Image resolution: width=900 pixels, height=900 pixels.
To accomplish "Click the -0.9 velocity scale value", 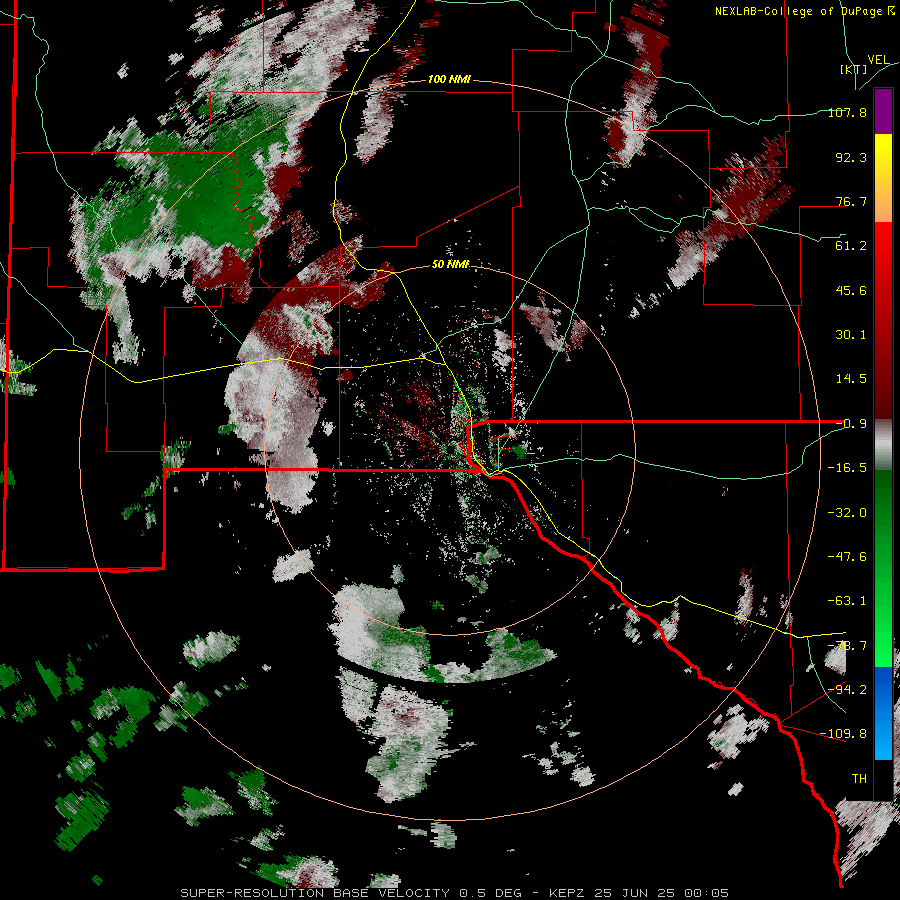I will 852,424.
